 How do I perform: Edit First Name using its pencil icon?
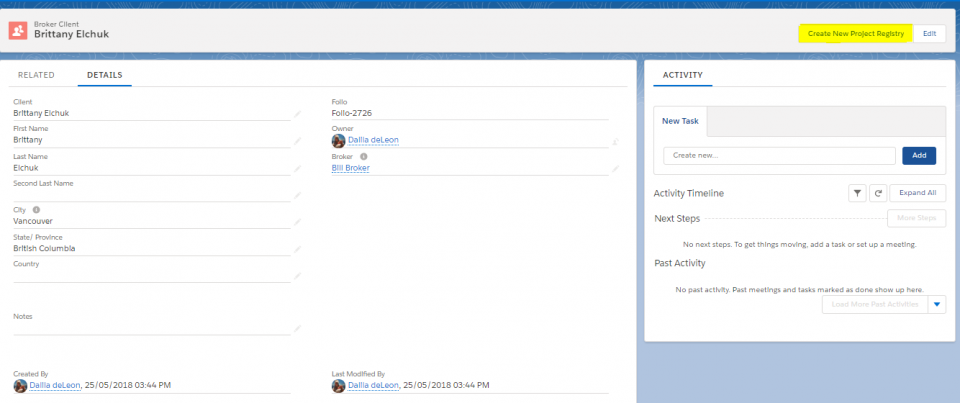297,141
